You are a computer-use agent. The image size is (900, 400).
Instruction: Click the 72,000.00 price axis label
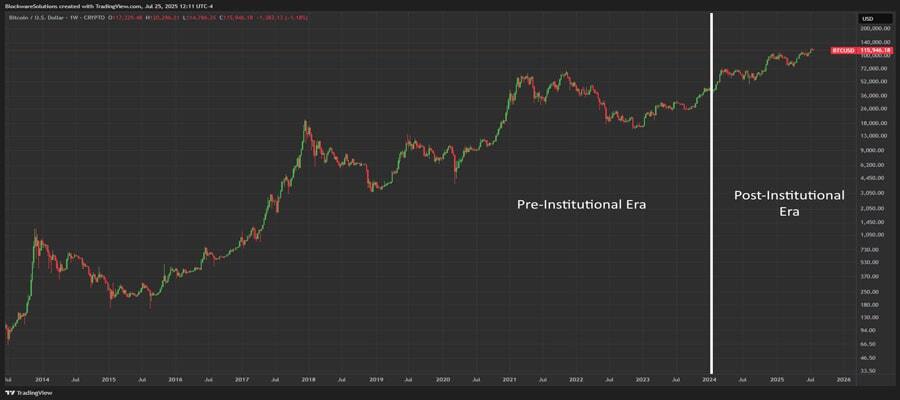pyautogui.click(x=875, y=68)
